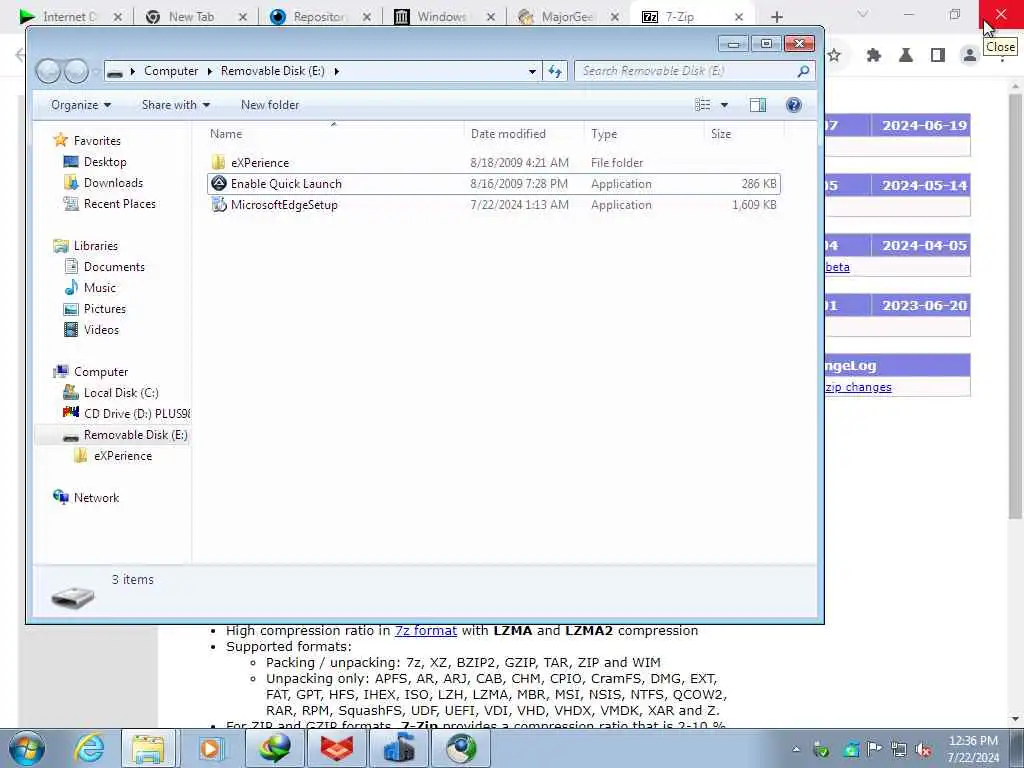The image size is (1024, 768).
Task: Click the network tray icon
Action: [899, 749]
